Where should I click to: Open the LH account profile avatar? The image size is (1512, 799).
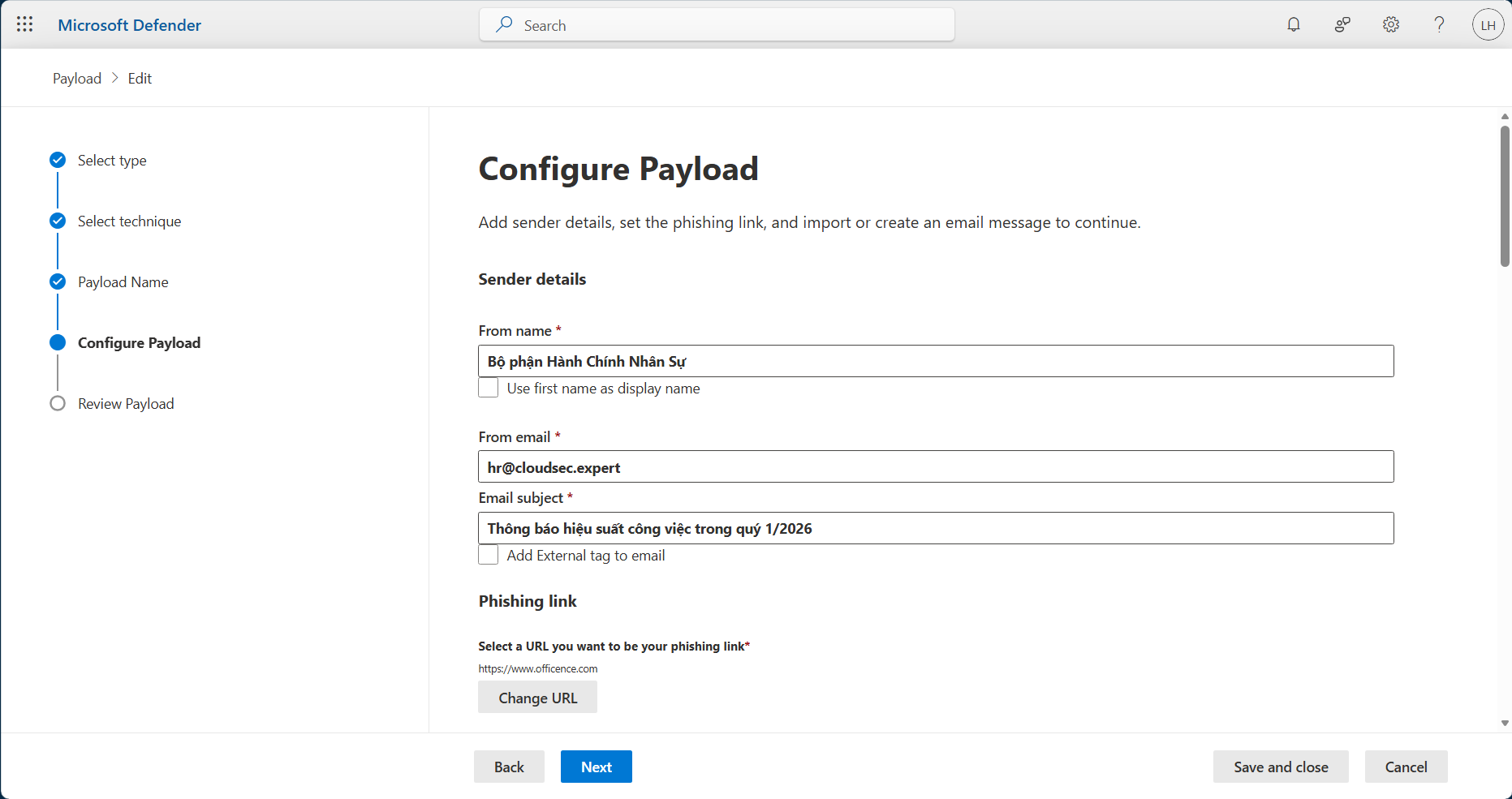click(x=1488, y=25)
